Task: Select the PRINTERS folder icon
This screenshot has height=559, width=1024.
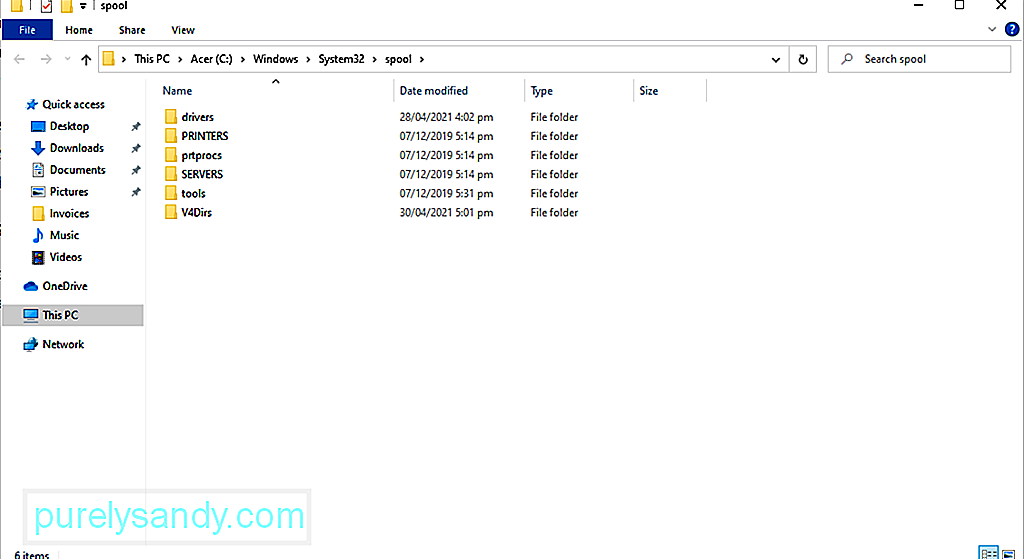Action: coord(170,136)
